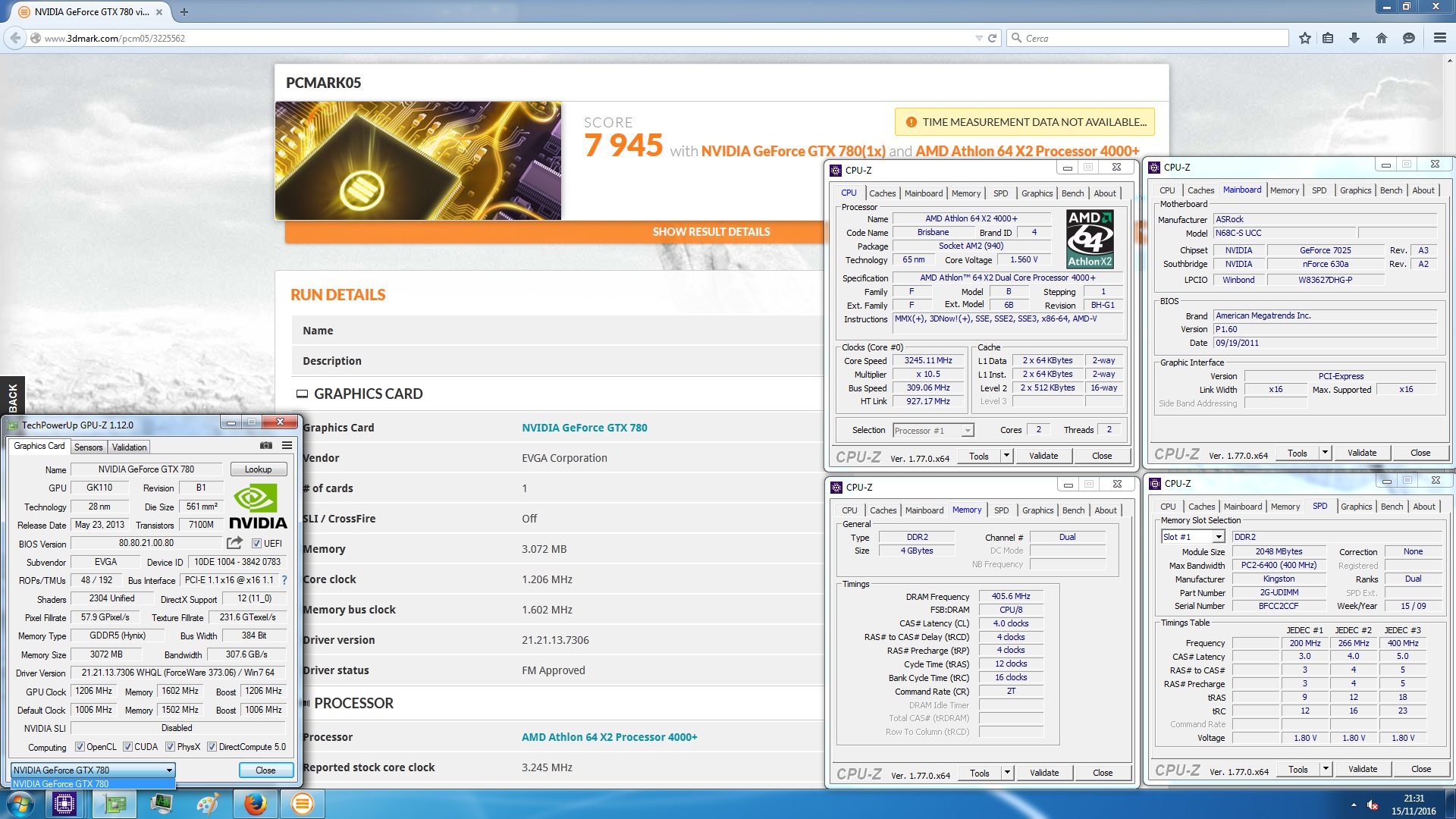Image resolution: width=1456 pixels, height=819 pixels.
Task: Click the Lookup button in GPU-Z
Action: coord(258,469)
